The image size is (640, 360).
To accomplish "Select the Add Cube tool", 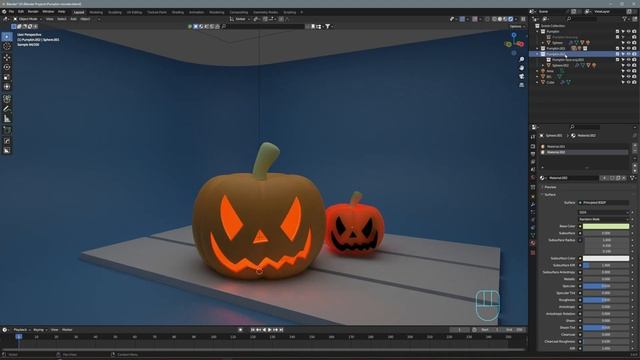I will pos(7,130).
